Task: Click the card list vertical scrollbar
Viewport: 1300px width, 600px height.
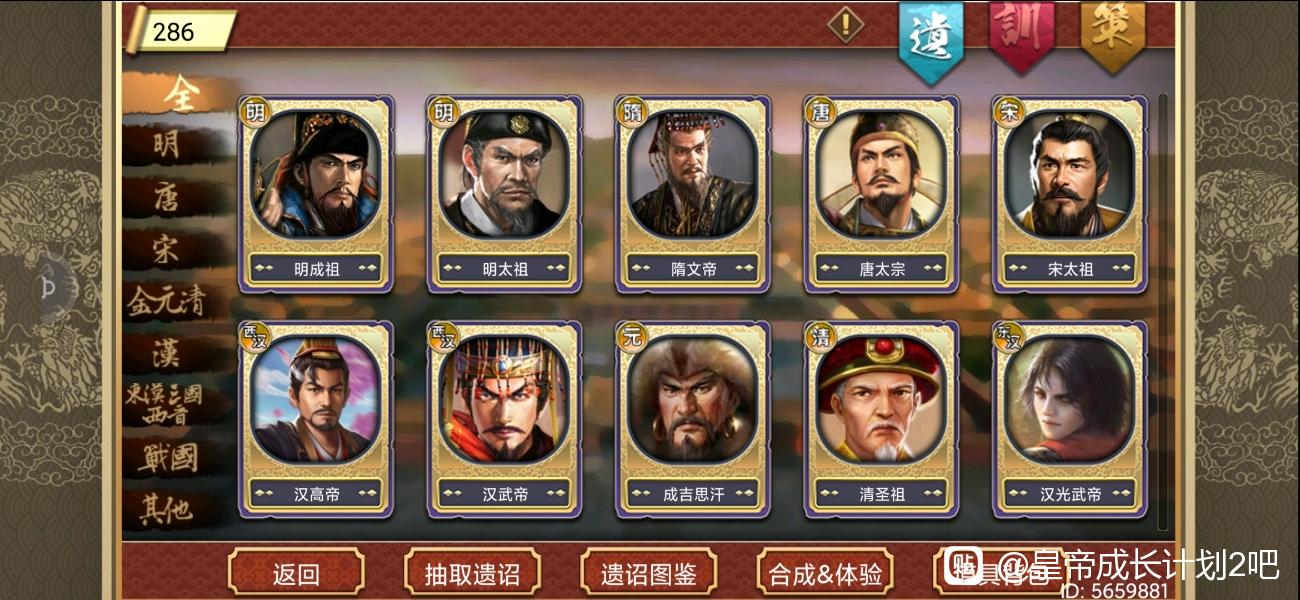Action: (x=1162, y=312)
